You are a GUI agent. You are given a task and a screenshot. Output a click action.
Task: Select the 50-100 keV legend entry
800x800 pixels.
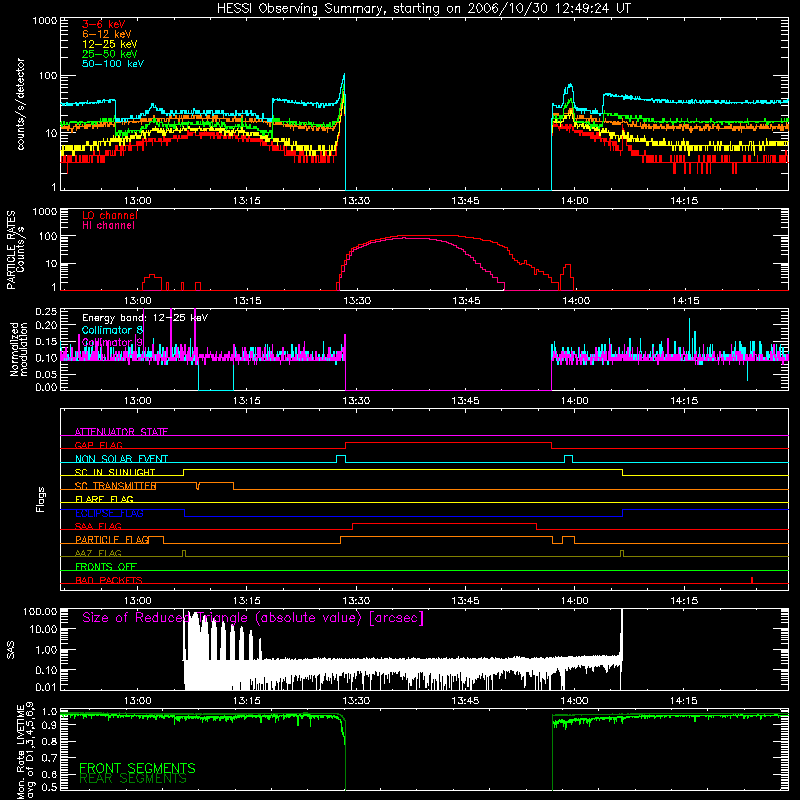pyautogui.click(x=113, y=64)
